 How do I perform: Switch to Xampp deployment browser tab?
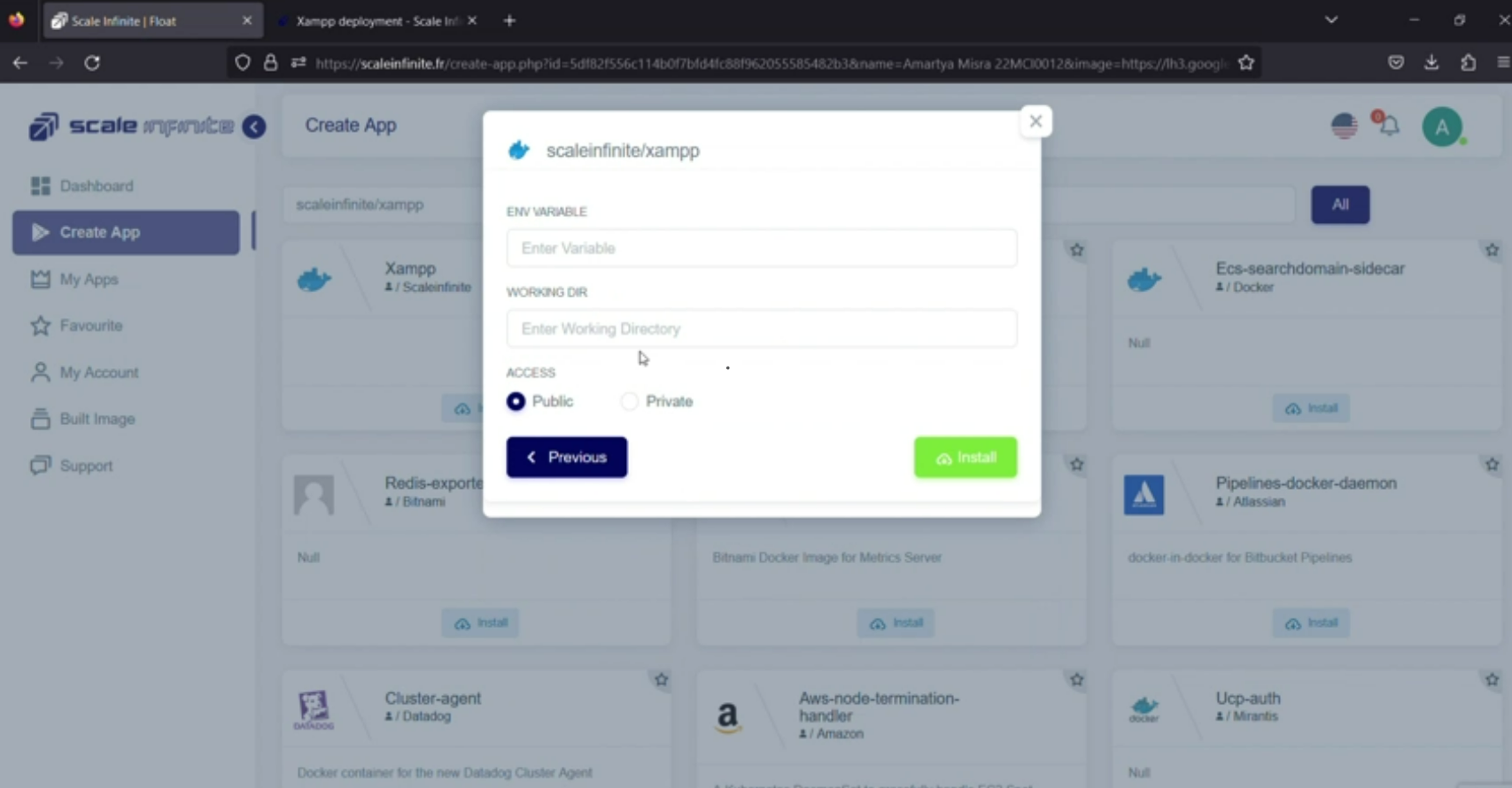(376, 20)
